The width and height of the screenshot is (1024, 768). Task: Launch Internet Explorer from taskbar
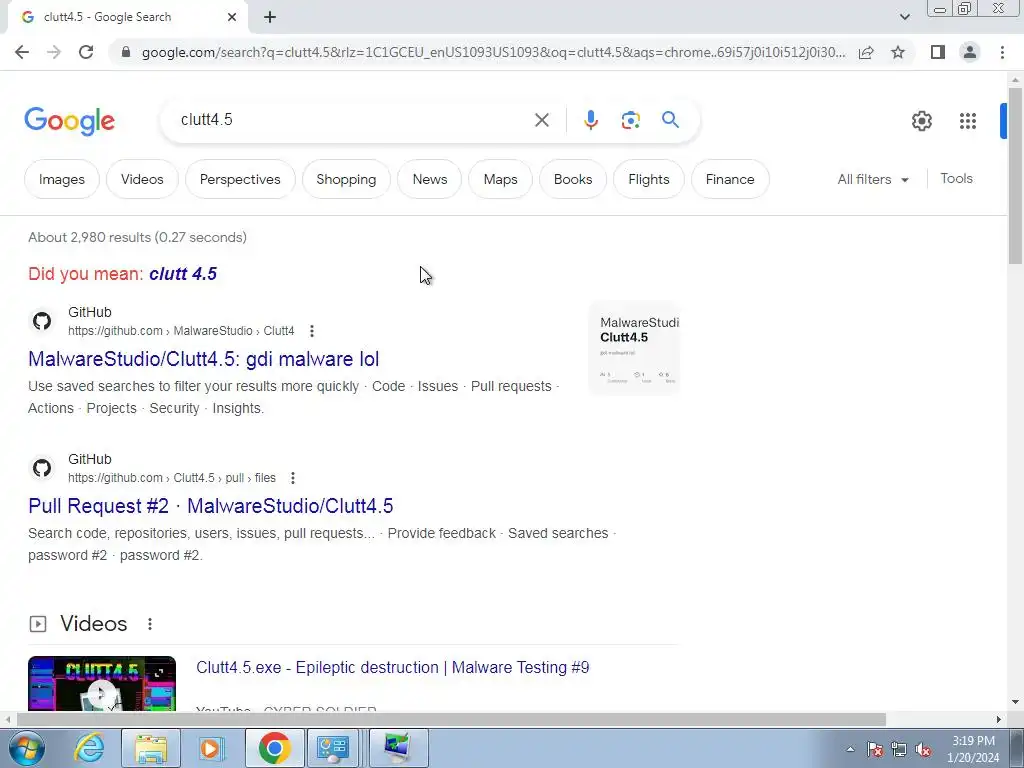[x=89, y=748]
